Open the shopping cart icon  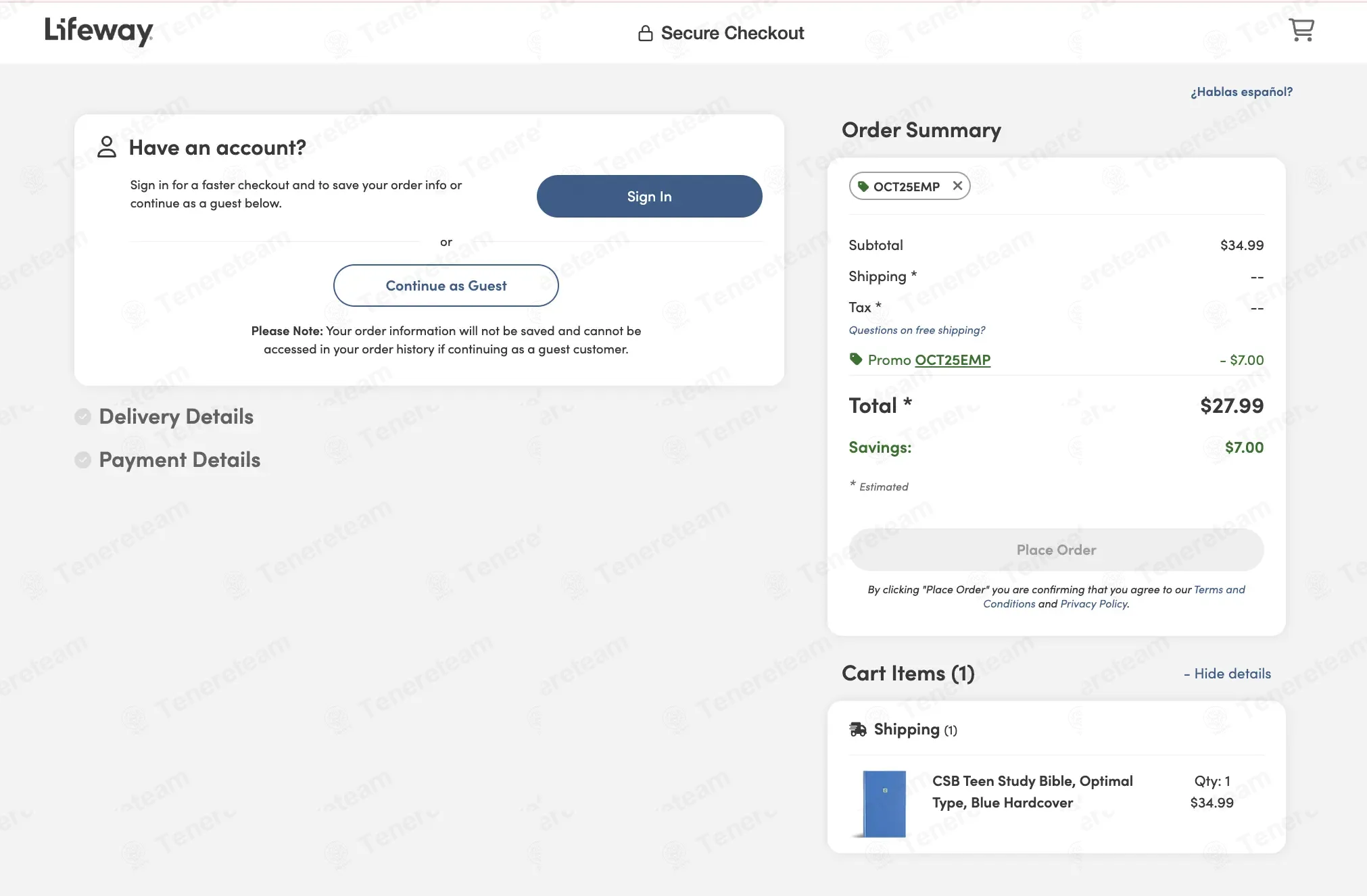tap(1301, 30)
